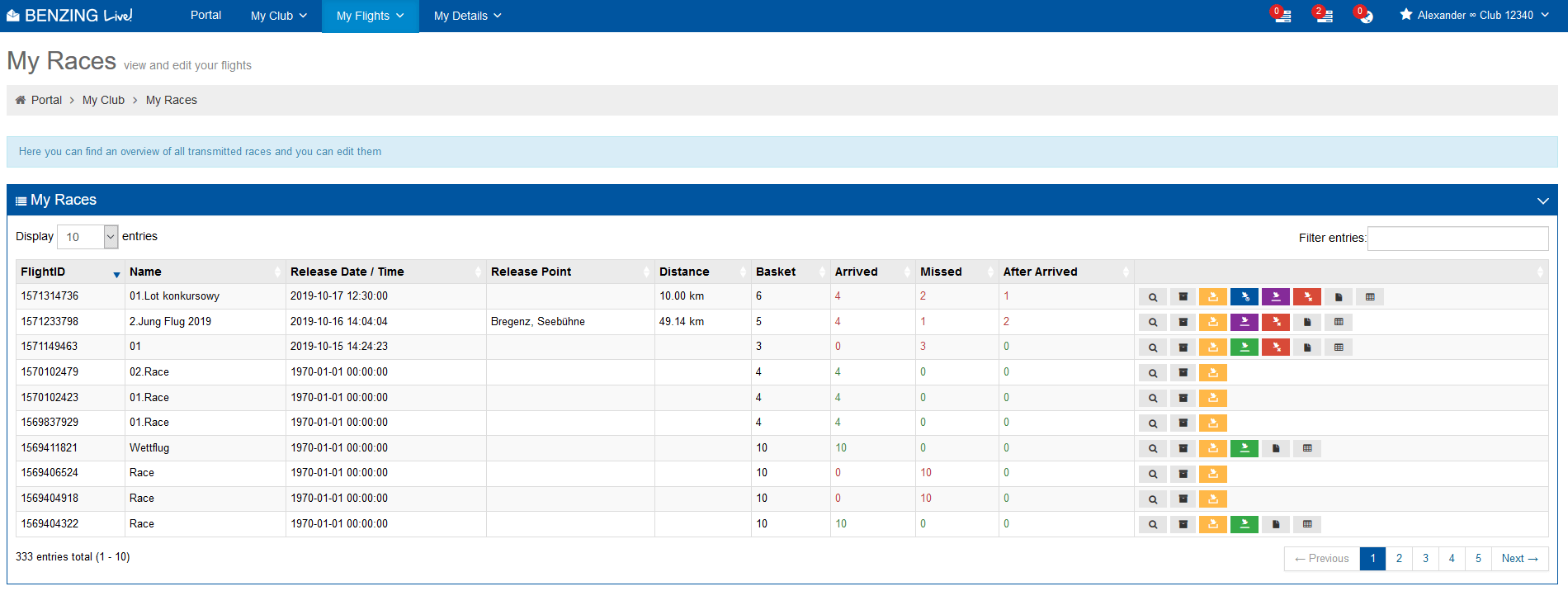This screenshot has height=591, width=1568.
Task: Focus the Filter entries input field
Action: pos(1457,238)
